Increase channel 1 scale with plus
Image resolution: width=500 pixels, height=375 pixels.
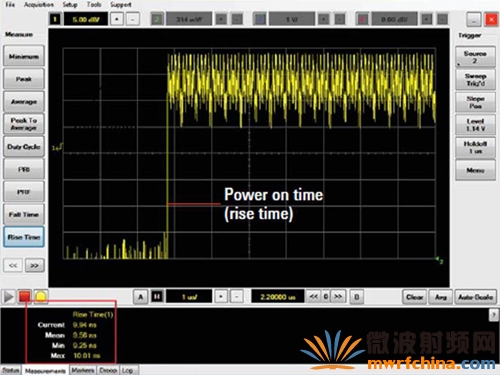117,19
